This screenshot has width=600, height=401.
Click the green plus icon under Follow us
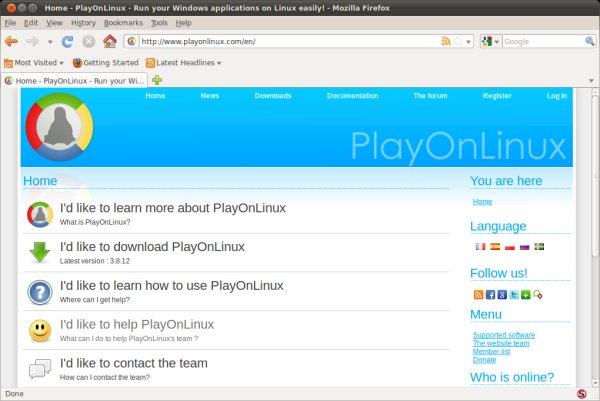click(x=526, y=295)
